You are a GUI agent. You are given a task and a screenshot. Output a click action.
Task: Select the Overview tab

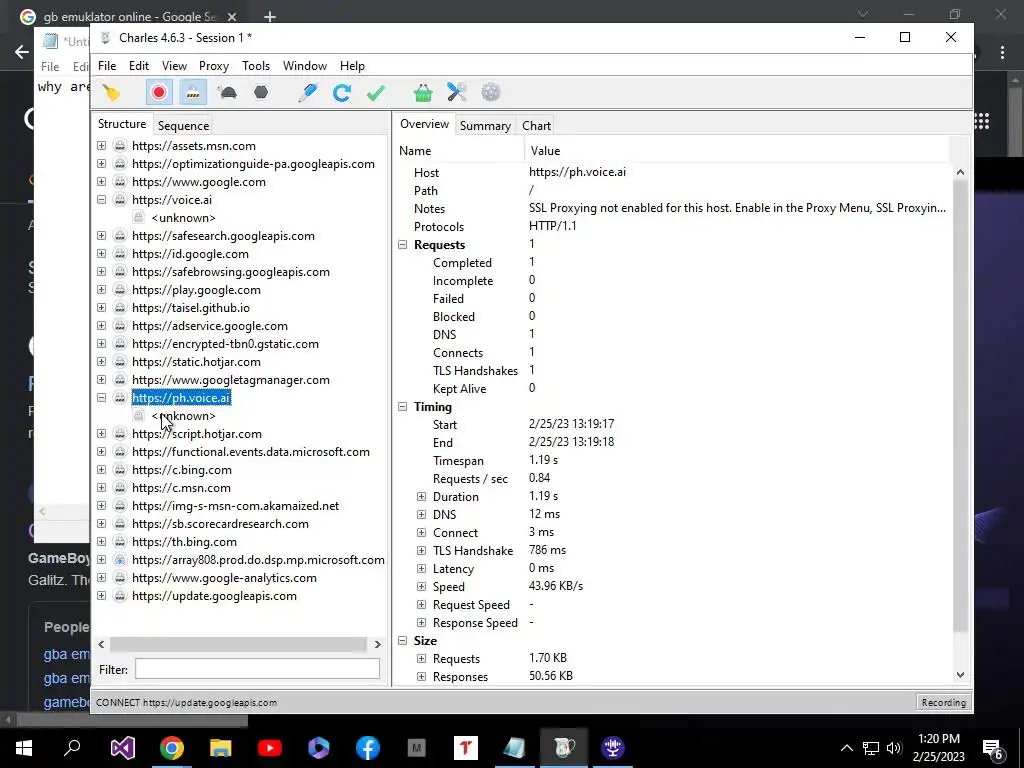(x=424, y=124)
